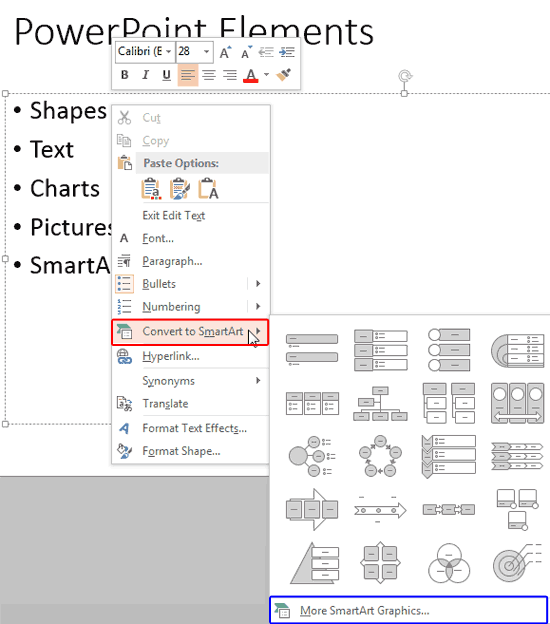This screenshot has height=624, width=550.
Task: Choose the Basic Venn SmartArt layout
Action: point(449,563)
